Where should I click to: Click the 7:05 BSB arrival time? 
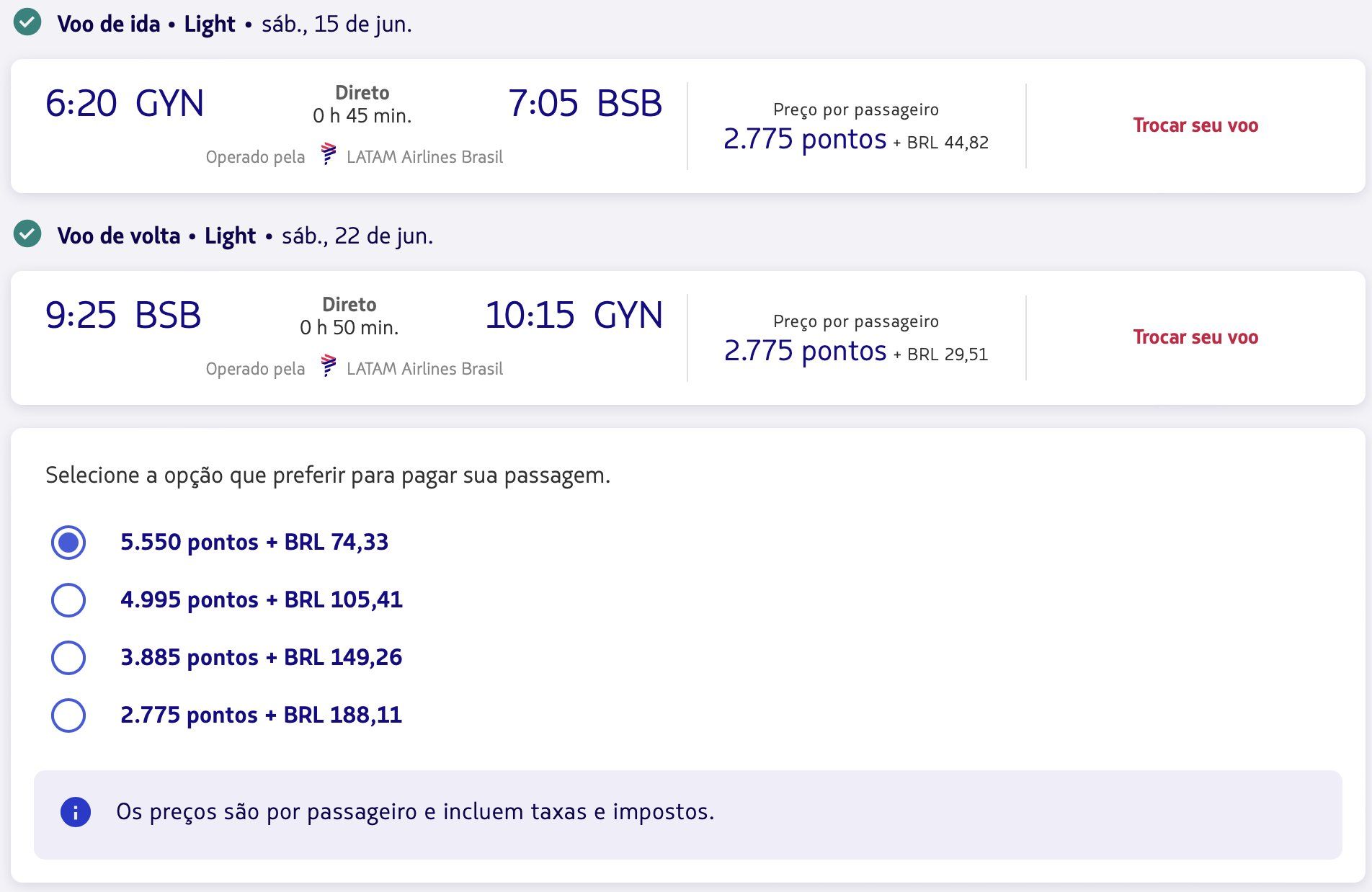tap(585, 103)
